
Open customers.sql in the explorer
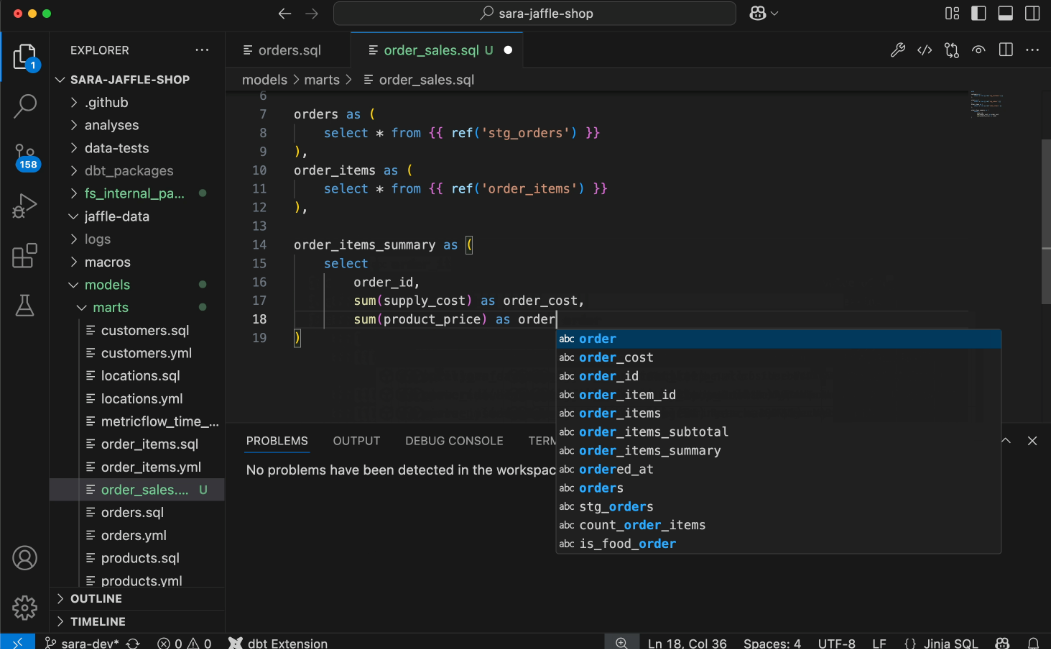pyautogui.click(x=137, y=331)
